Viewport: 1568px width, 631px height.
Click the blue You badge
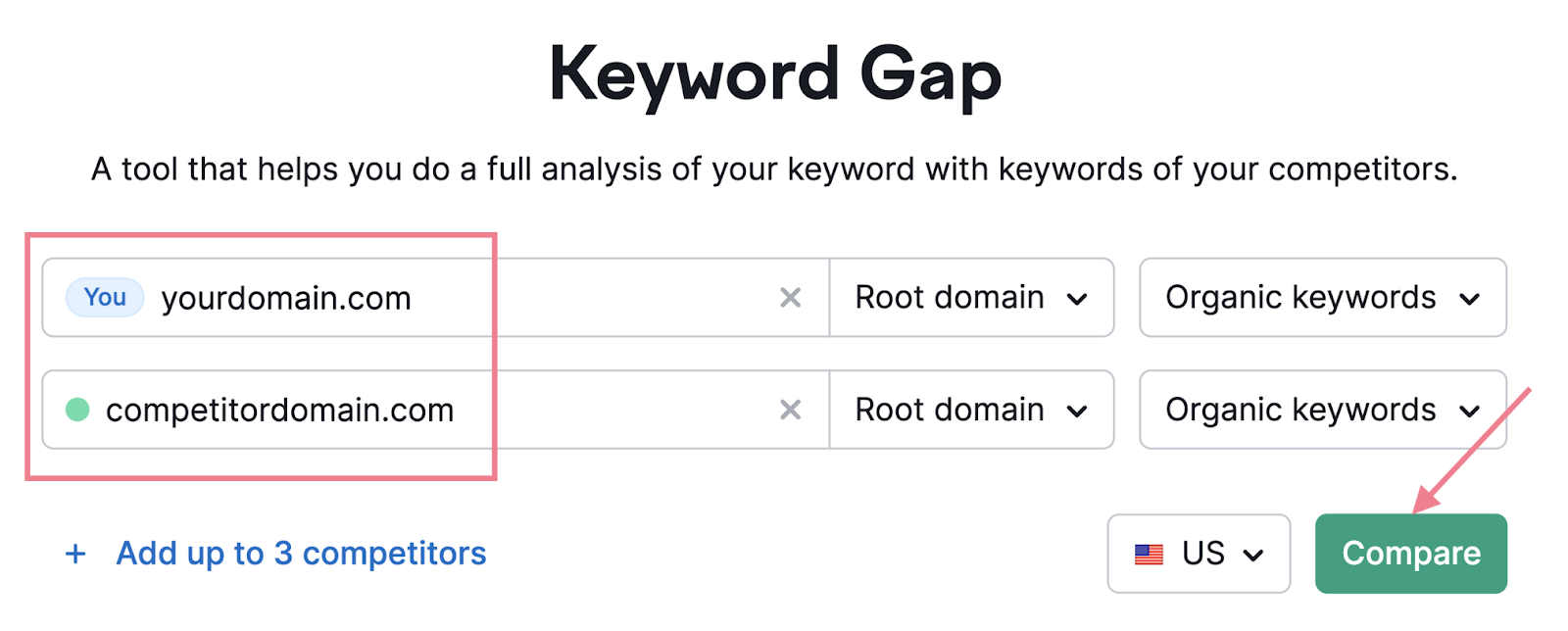coord(103,298)
